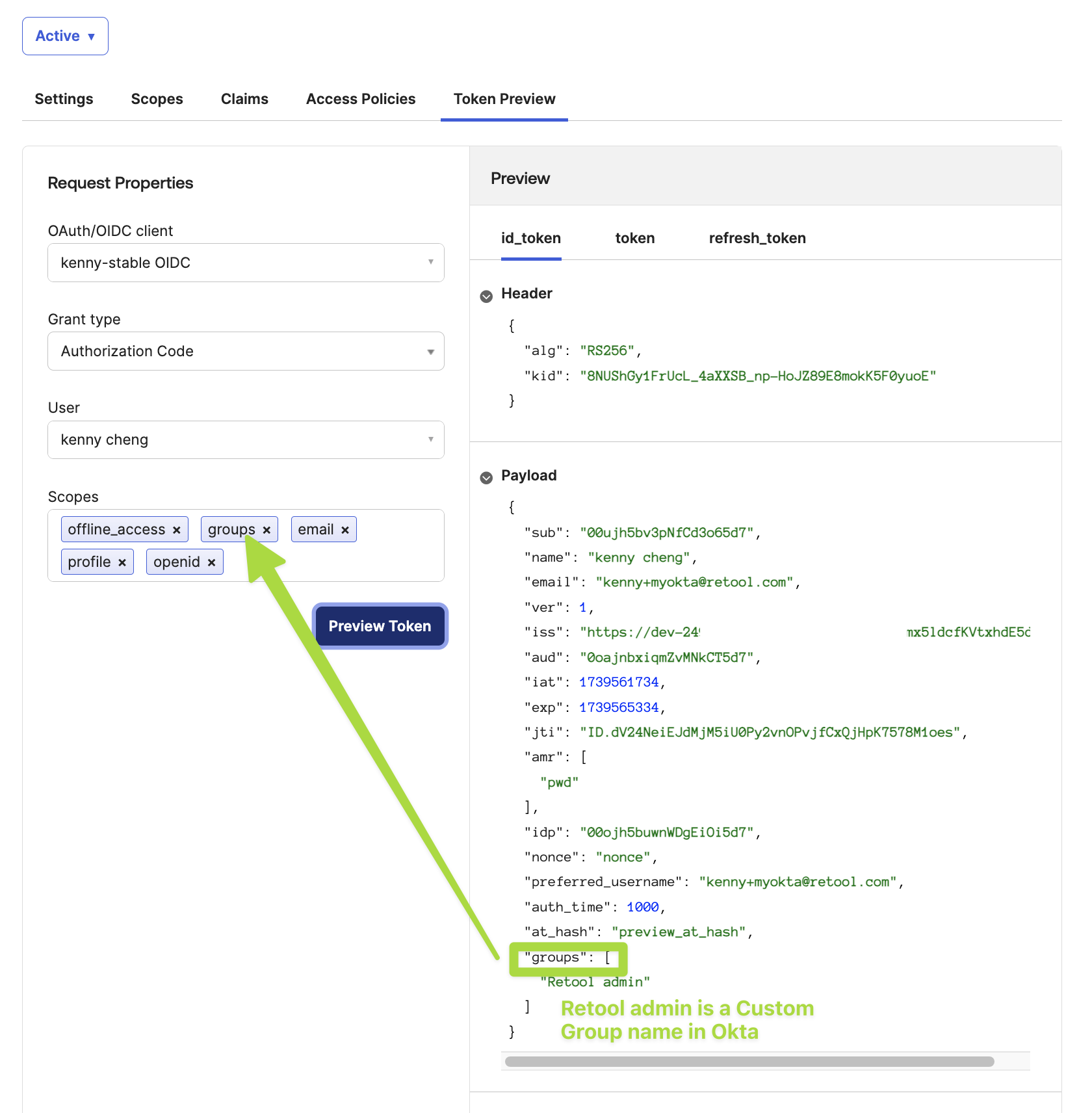The width and height of the screenshot is (1092, 1113).
Task: Switch to the Scopes tab
Action: click(157, 99)
